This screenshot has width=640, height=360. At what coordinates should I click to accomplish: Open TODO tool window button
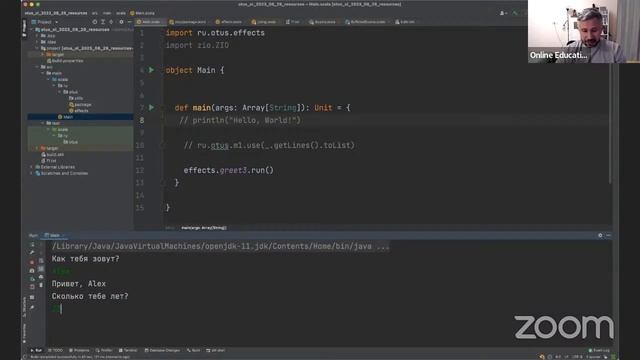pyautogui.click(x=56, y=350)
